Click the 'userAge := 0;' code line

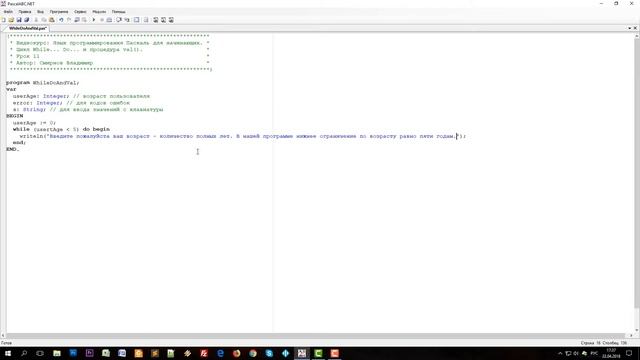(x=34, y=122)
